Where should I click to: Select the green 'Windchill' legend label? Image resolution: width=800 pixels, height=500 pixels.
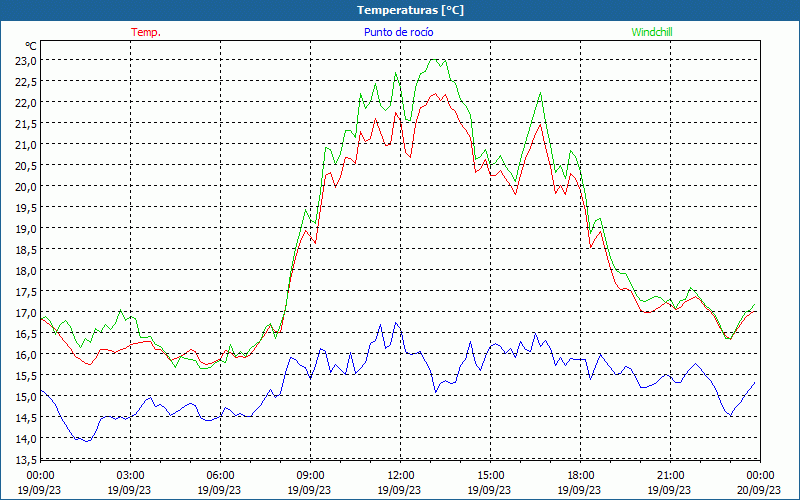point(652,32)
